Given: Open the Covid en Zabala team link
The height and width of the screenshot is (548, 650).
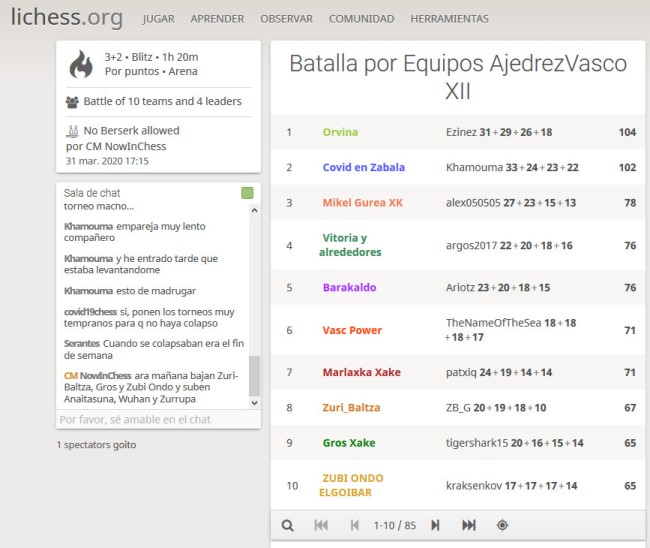Looking at the screenshot, I should (363, 168).
